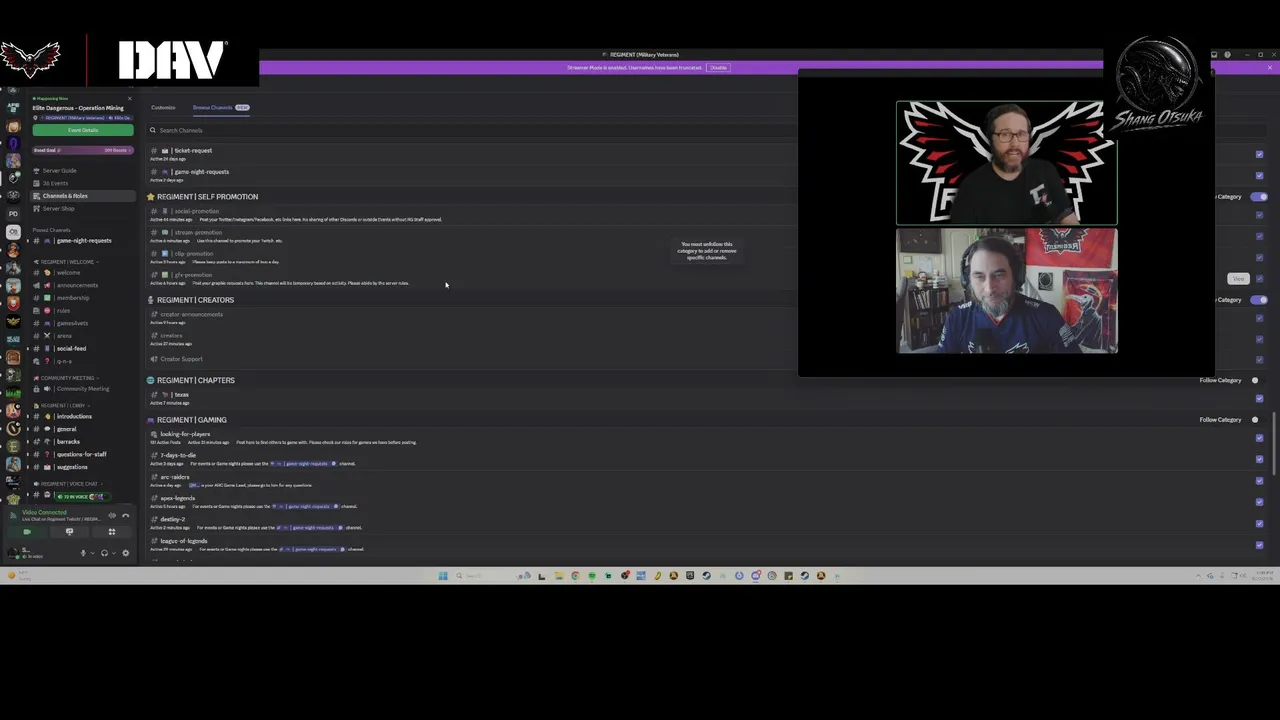This screenshot has height=720, width=1280.
Task: Switch to the Customize tab
Action: click(163, 108)
